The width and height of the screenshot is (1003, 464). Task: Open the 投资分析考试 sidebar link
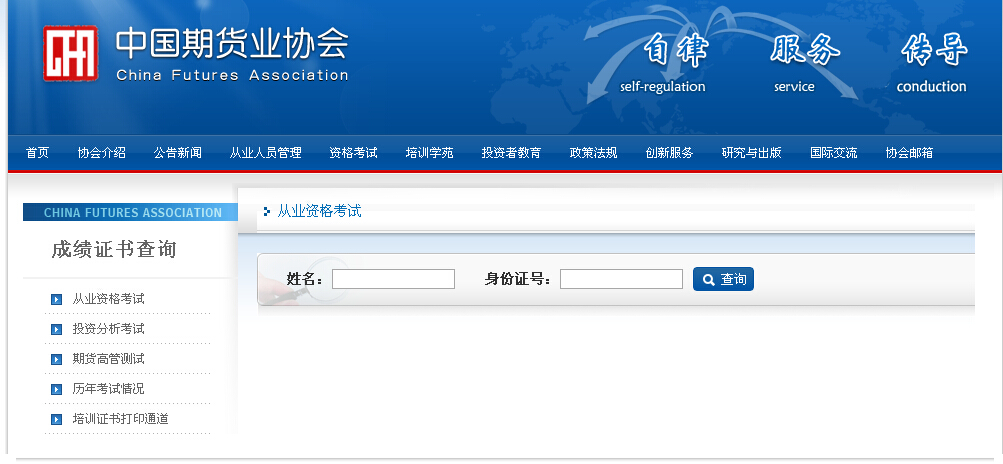tap(108, 329)
